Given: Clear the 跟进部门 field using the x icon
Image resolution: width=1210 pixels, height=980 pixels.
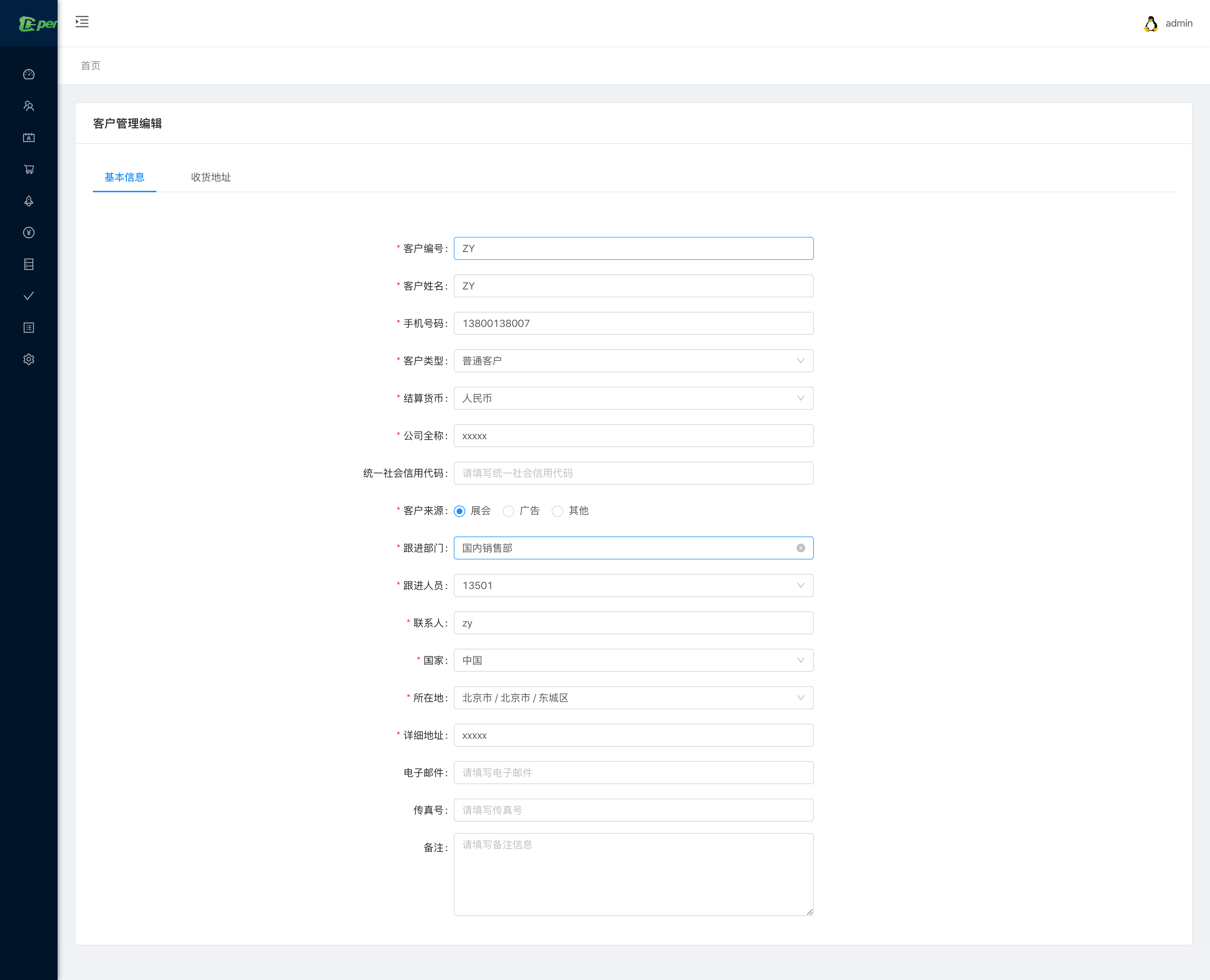Looking at the screenshot, I should click(x=801, y=548).
